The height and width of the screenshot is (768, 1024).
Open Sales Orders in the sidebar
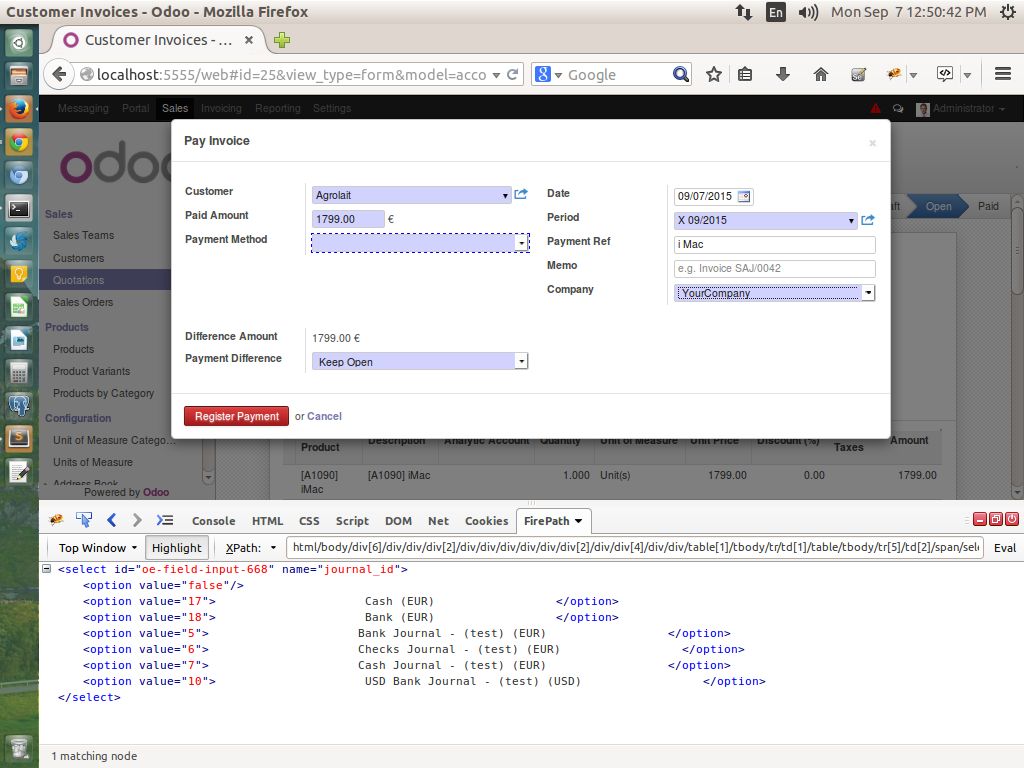83,302
